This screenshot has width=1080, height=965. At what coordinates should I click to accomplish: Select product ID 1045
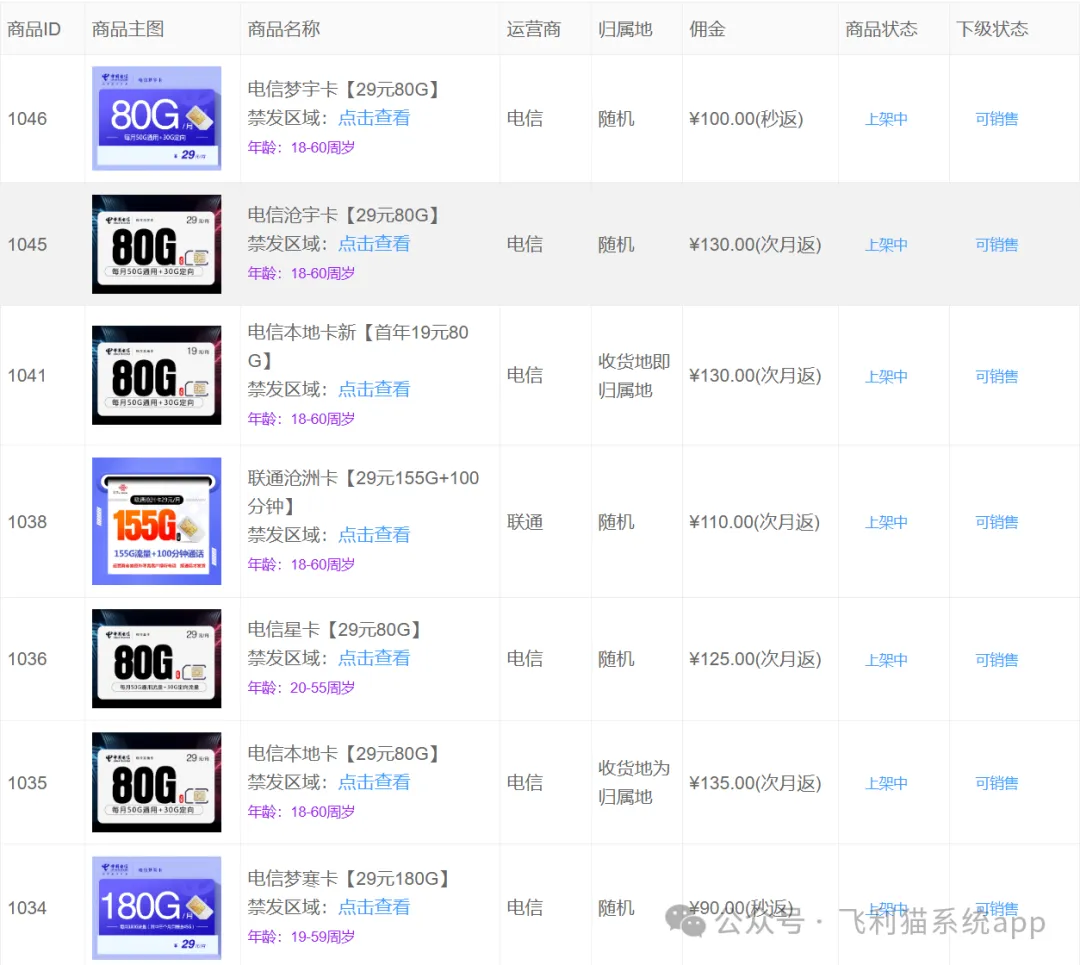pos(27,245)
